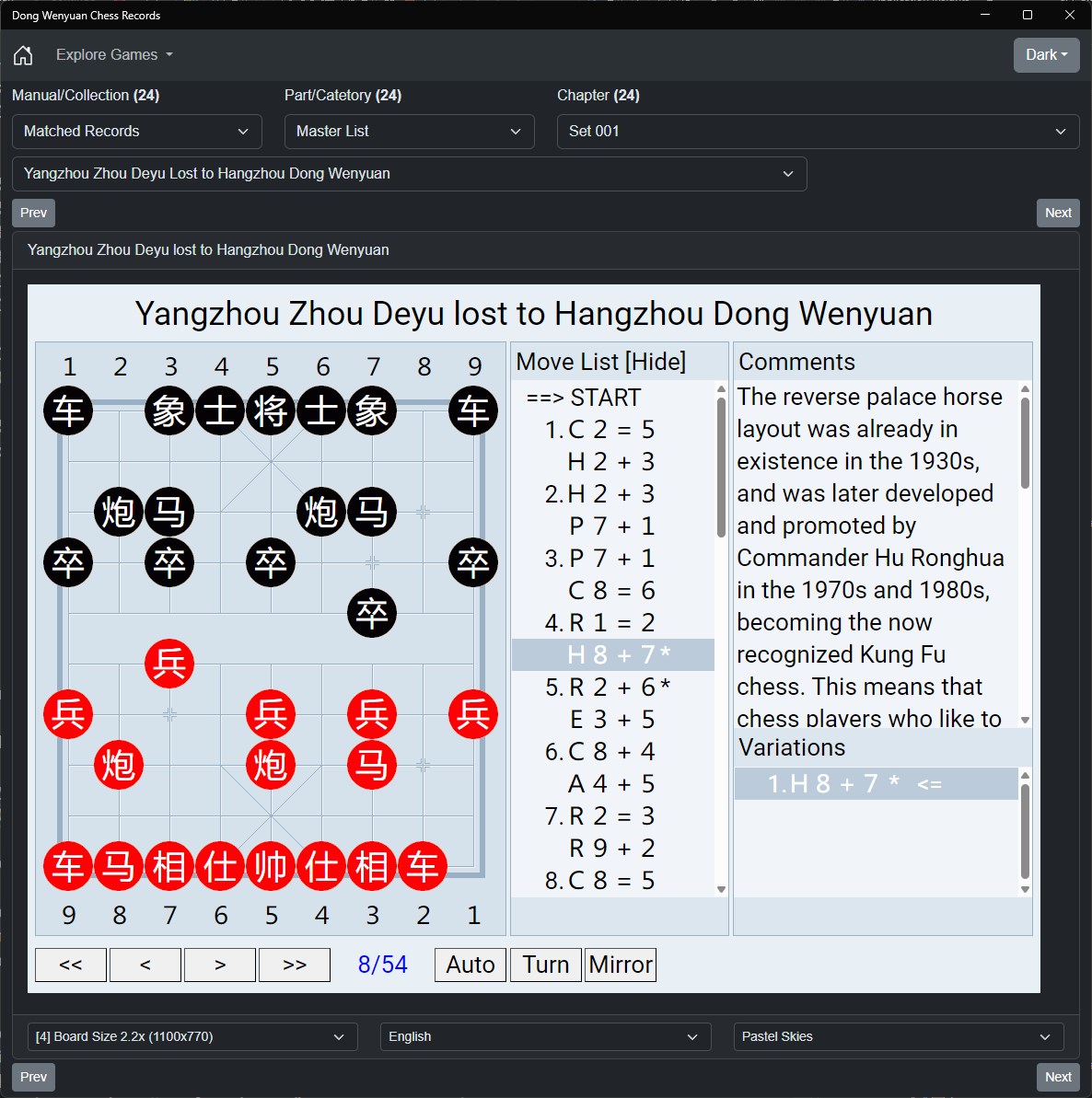This screenshot has width=1092, height=1098.
Task: Select black move A 4 + 5
Action: coord(613,784)
